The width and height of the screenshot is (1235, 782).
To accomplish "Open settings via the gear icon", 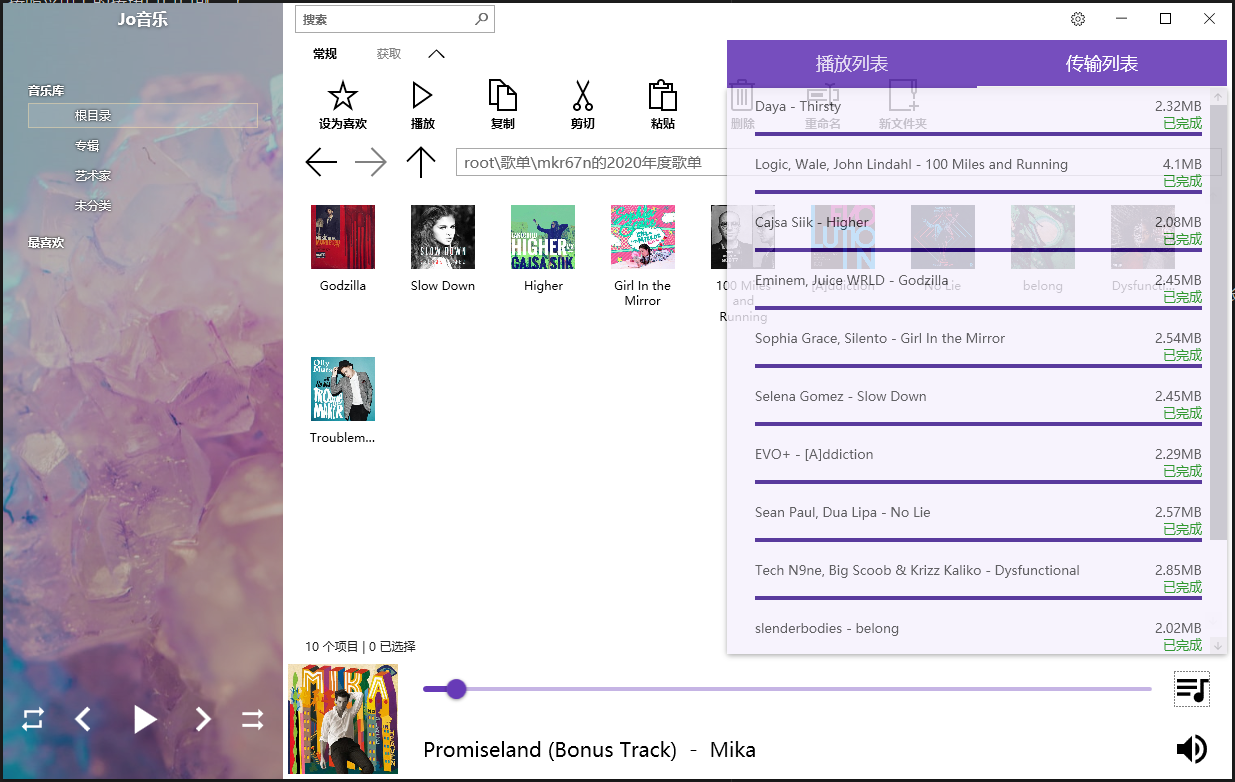I will pos(1078,19).
